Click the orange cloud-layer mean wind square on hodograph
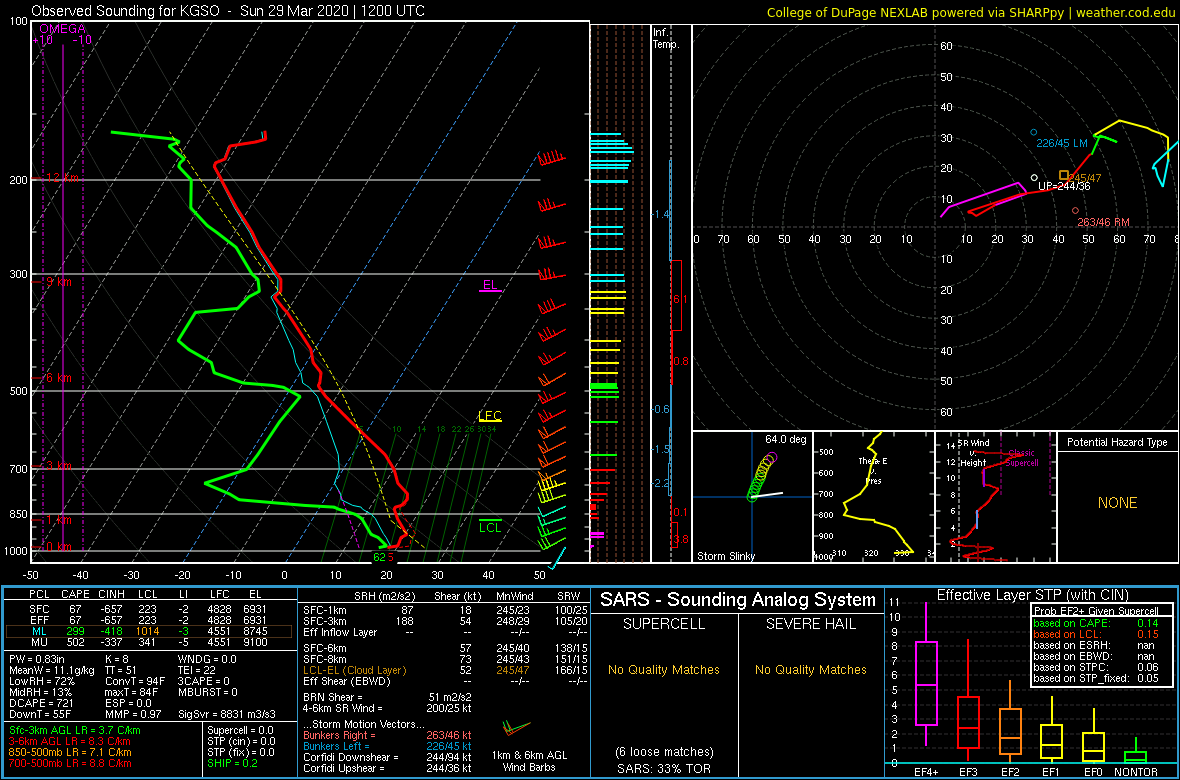 click(x=1063, y=175)
